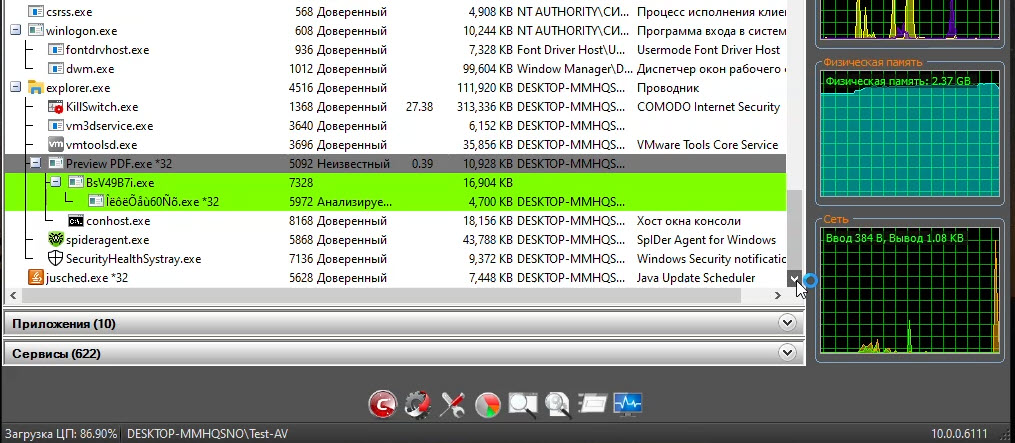The width and height of the screenshot is (1015, 443).
Task: Click the 'Неизвестный' rating of Preview PDF.exe
Action: [x=353, y=163]
